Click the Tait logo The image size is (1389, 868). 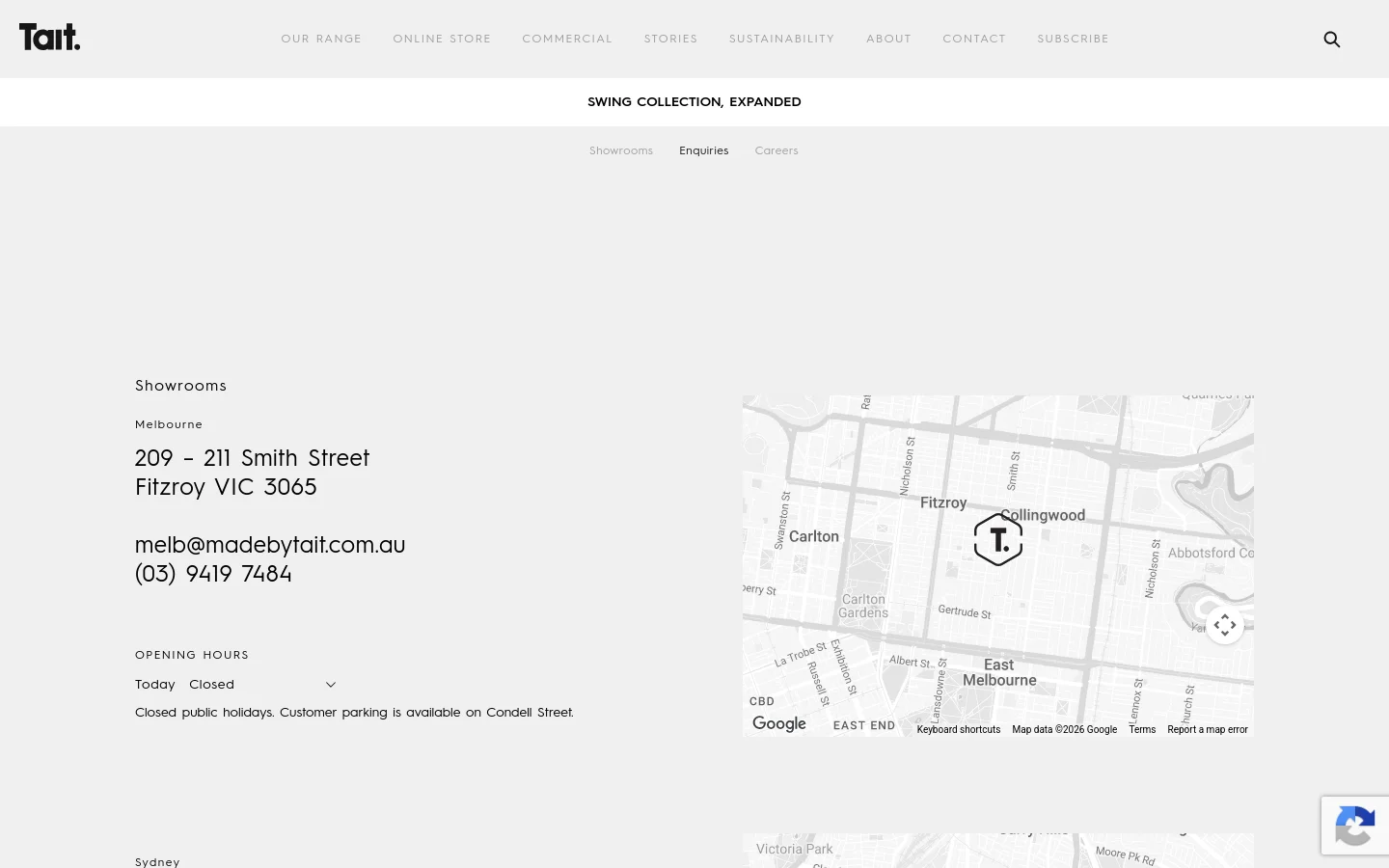point(50,37)
